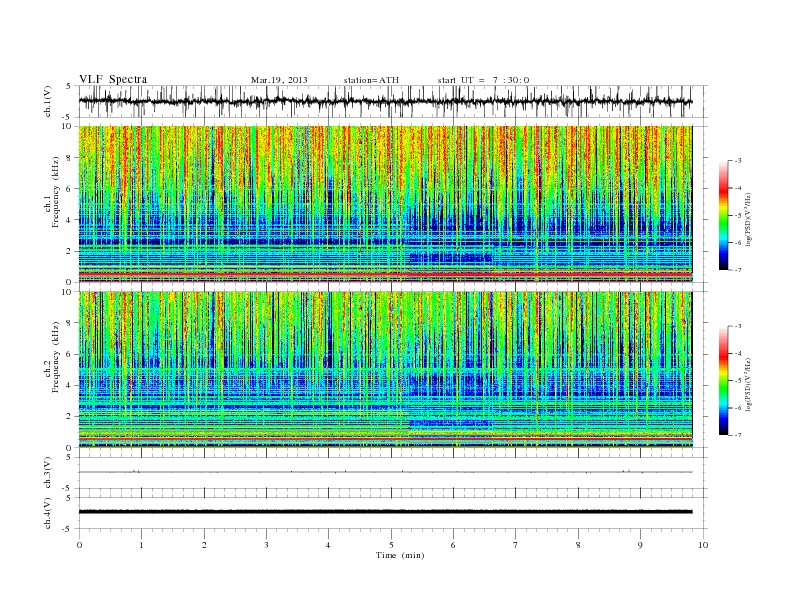Click time axis tick label "6"
Viewport: 792px width, 612px height.
453,545
